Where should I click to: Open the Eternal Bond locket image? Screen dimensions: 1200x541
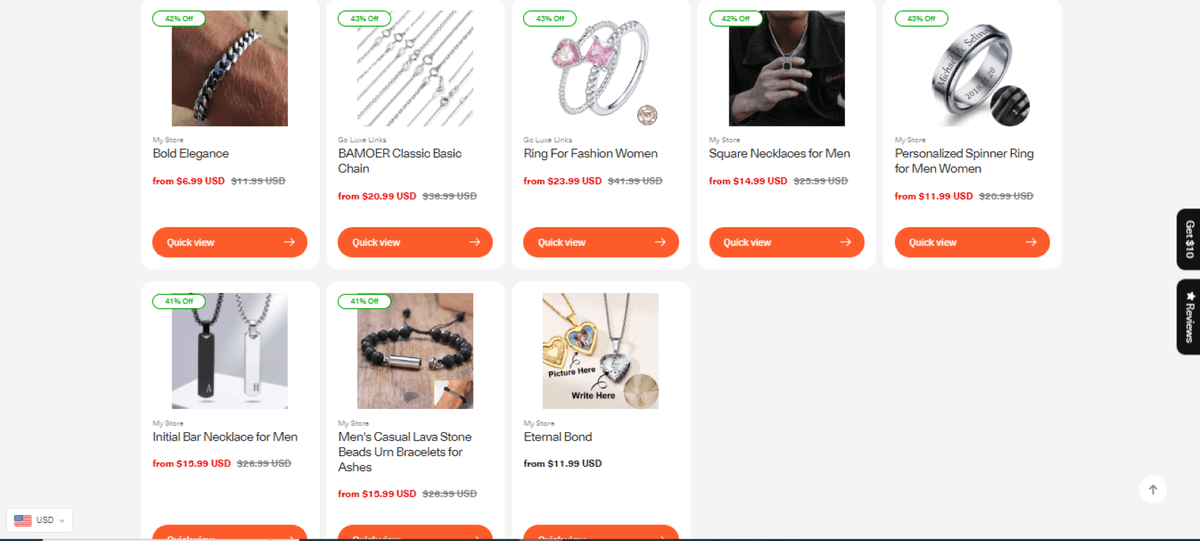[x=601, y=351]
